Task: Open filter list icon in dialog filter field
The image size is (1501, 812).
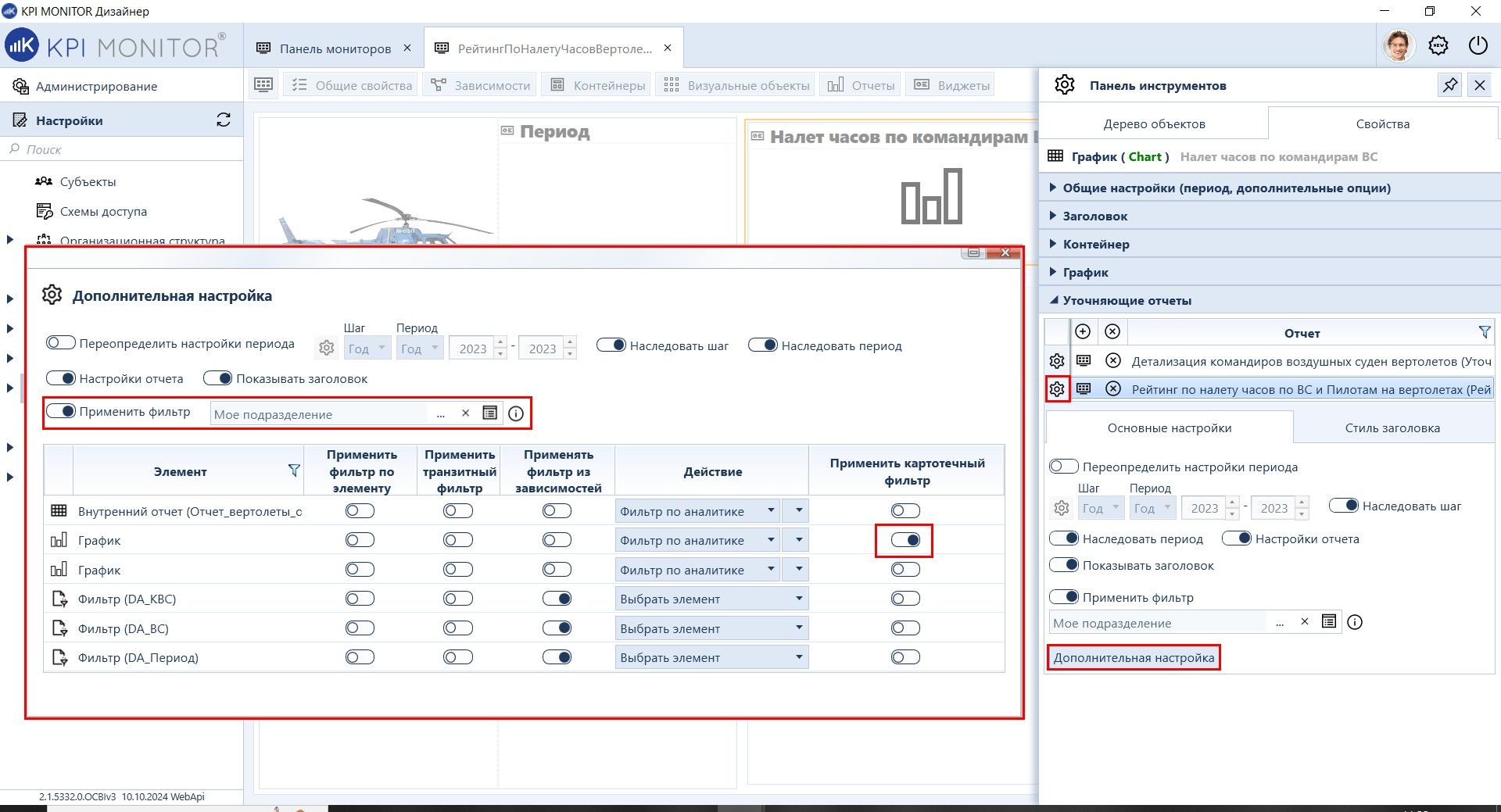Action: coord(490,413)
